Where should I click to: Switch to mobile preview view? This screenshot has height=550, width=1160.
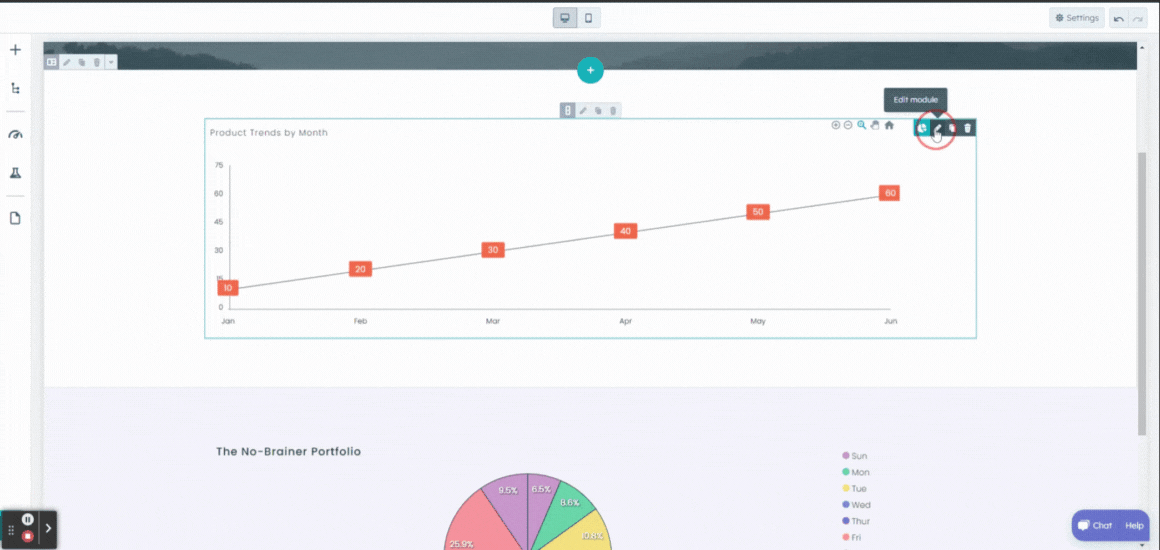(589, 18)
